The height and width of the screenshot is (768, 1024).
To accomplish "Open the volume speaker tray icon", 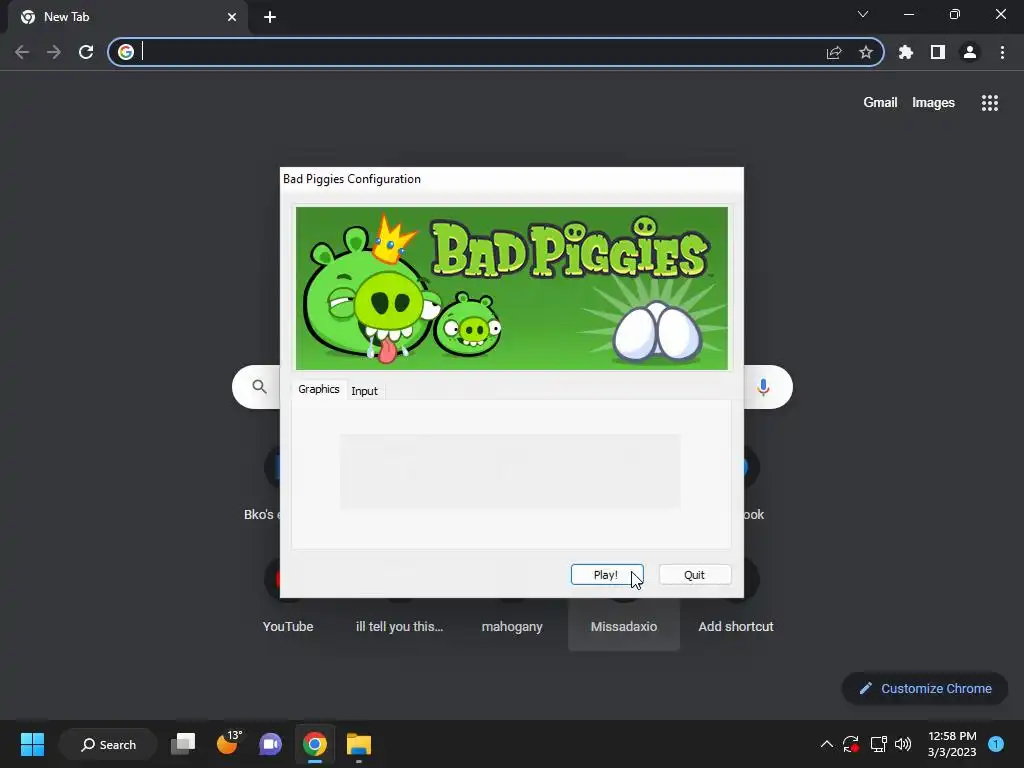I will pyautogui.click(x=903, y=744).
